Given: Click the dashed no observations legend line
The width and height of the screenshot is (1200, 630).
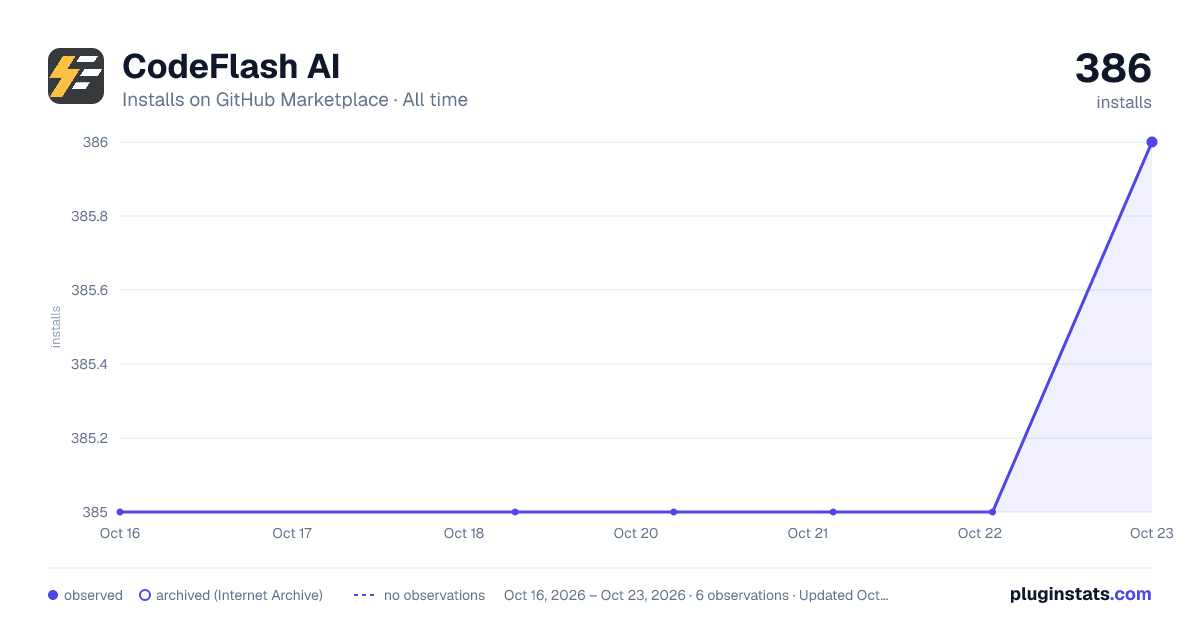Looking at the screenshot, I should coord(364,595).
